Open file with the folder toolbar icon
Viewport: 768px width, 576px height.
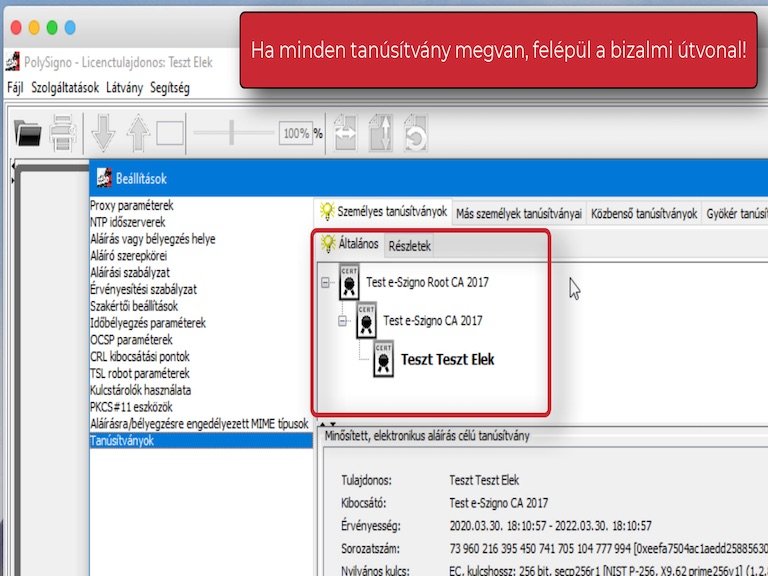pos(27,133)
